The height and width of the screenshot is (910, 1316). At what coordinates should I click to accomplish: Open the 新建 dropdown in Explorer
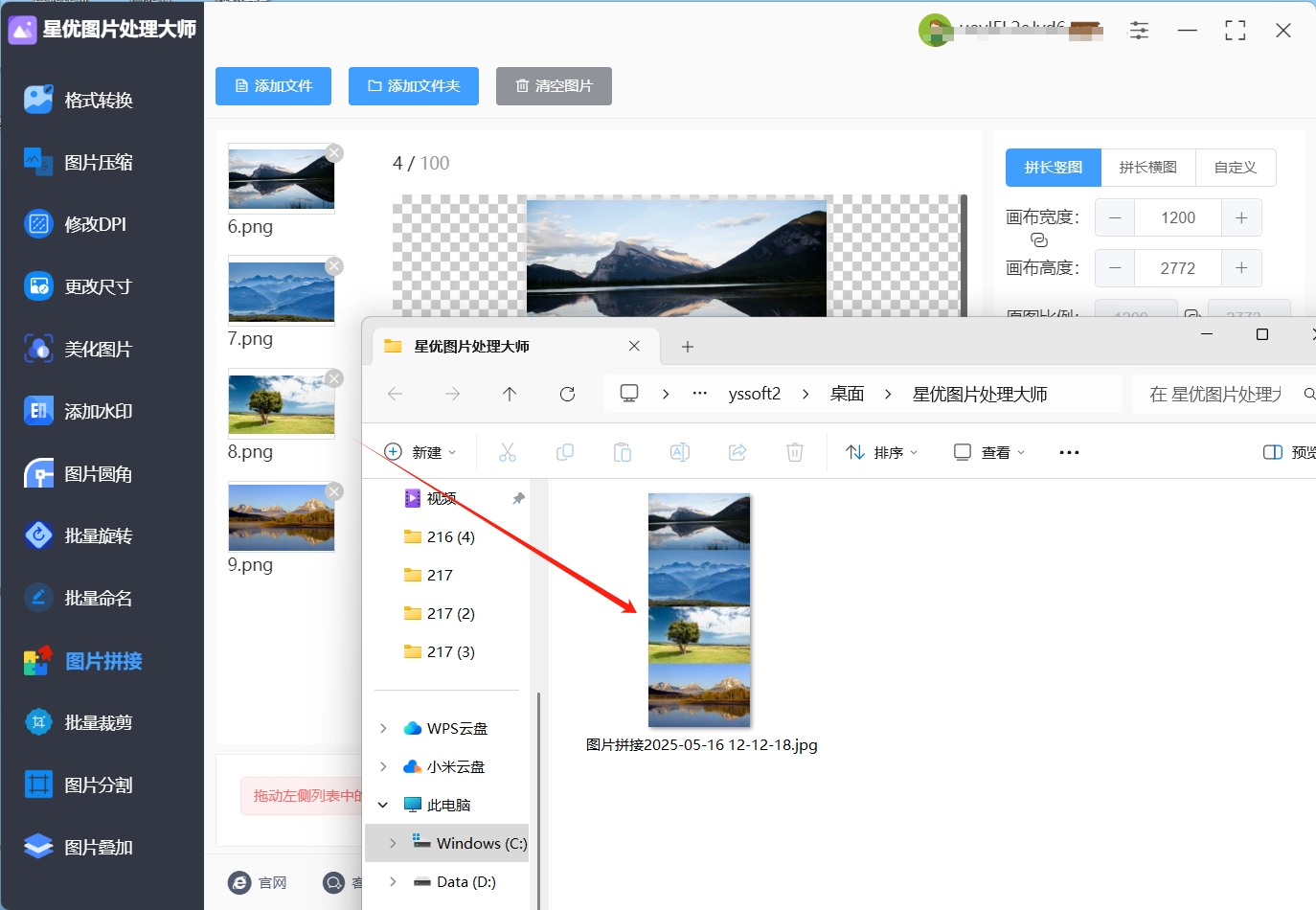coord(420,452)
